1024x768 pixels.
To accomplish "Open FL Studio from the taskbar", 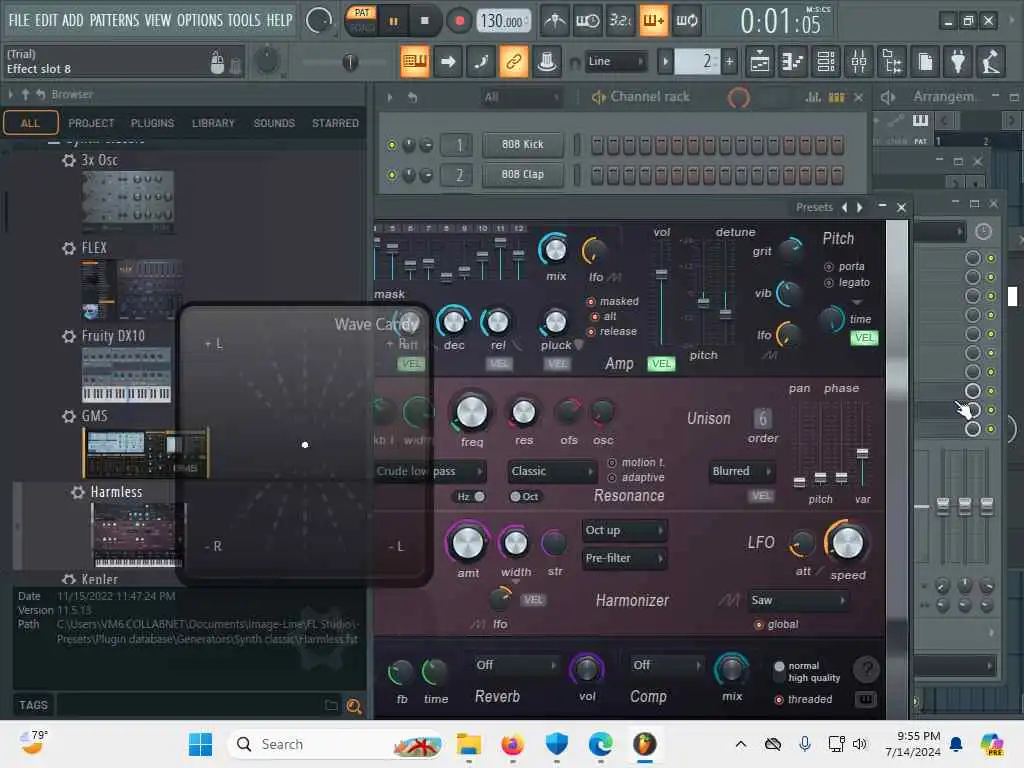I will [x=645, y=744].
